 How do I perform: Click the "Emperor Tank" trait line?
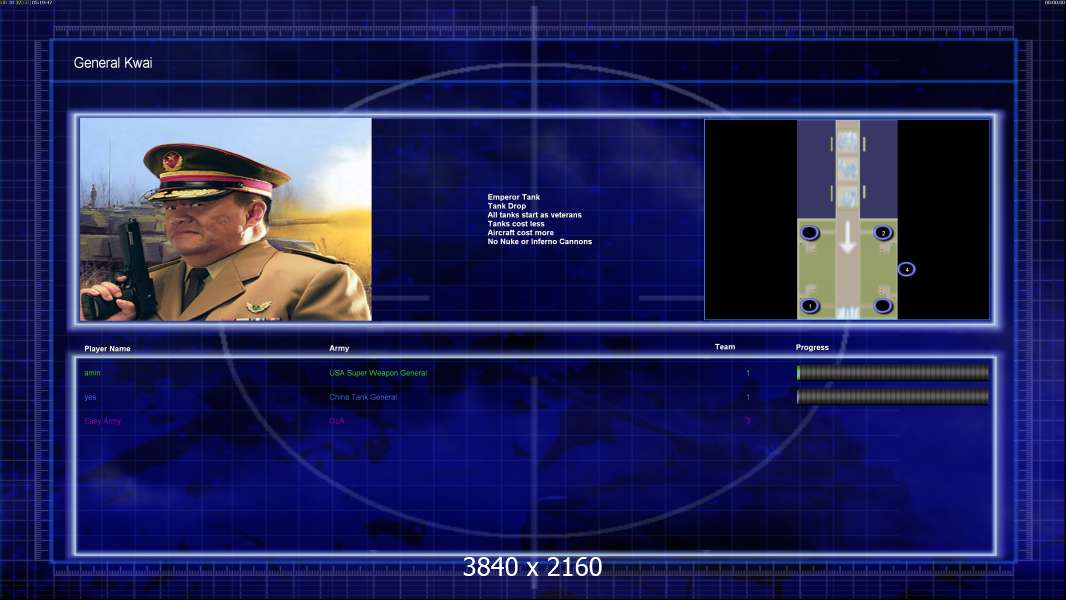click(x=513, y=197)
